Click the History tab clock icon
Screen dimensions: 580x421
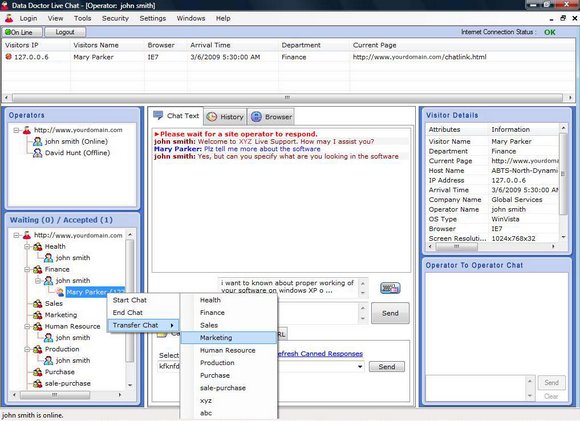pos(212,117)
